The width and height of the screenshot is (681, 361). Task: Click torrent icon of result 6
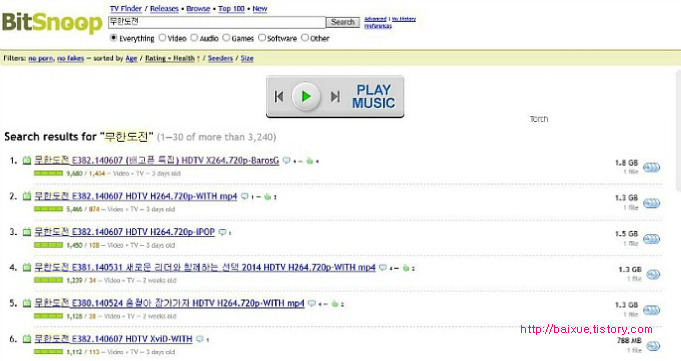click(x=27, y=338)
